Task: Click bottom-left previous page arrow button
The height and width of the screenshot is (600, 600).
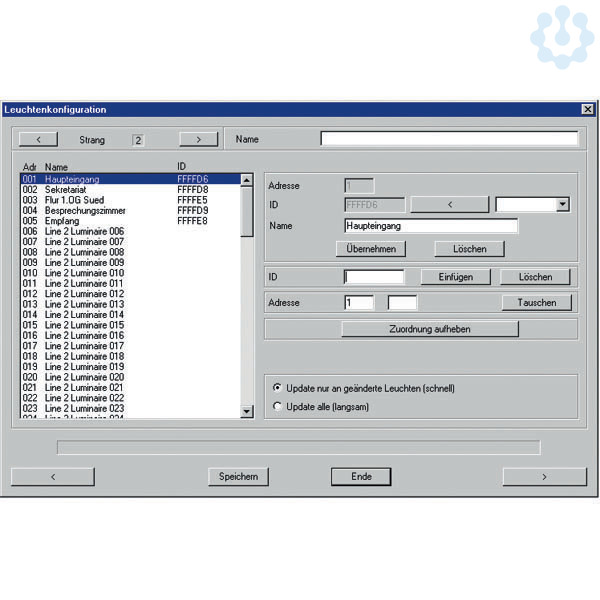Action: click(x=52, y=477)
